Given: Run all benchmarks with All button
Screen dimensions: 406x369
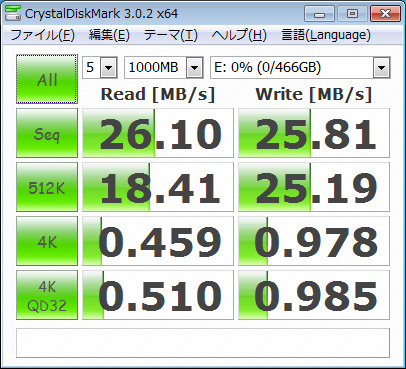Looking at the screenshot, I should click(x=47, y=79).
